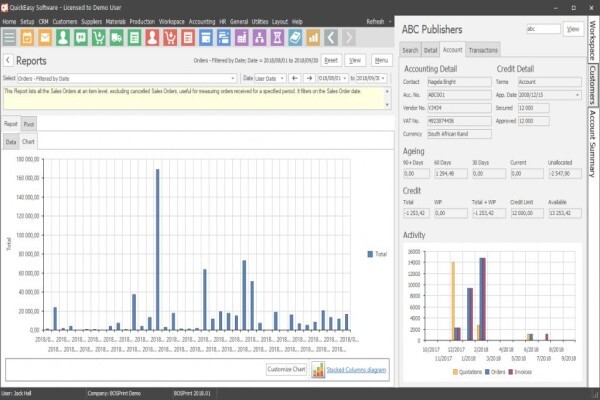Open the start date picker dropdown
600x400 pixels.
[344, 78]
